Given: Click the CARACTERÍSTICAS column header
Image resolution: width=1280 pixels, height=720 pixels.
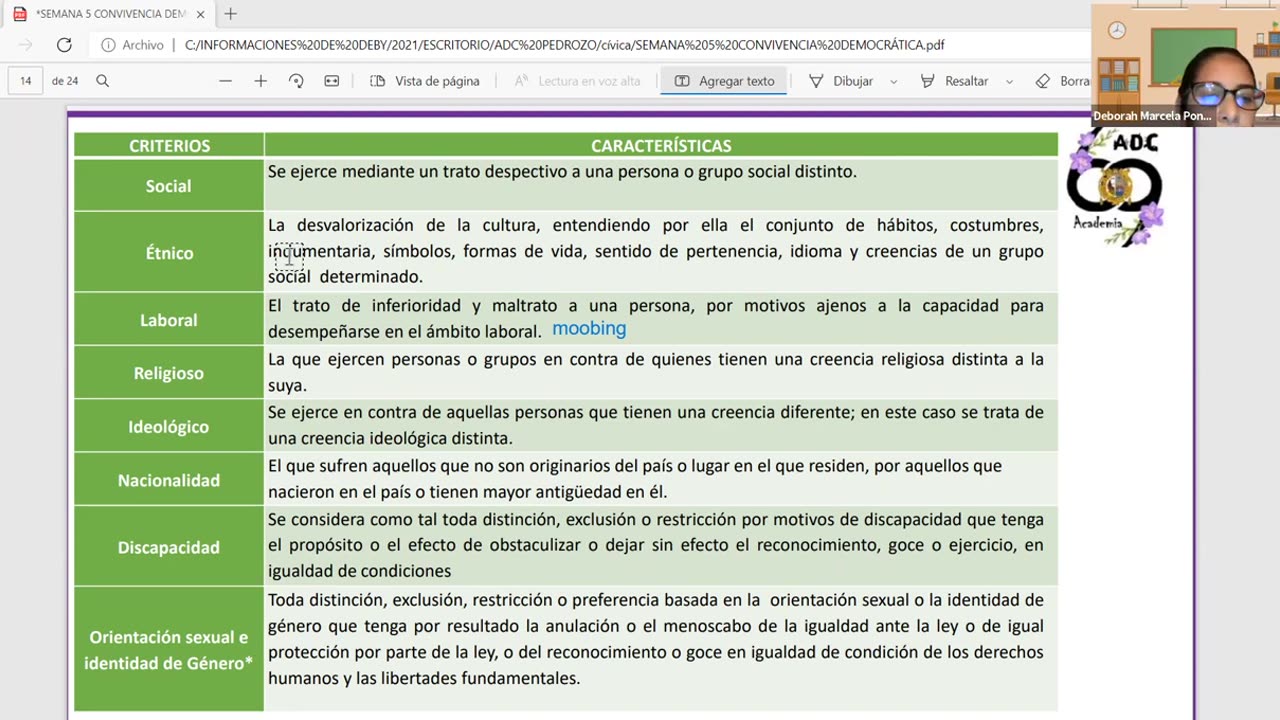Looking at the screenshot, I should pos(661,146).
